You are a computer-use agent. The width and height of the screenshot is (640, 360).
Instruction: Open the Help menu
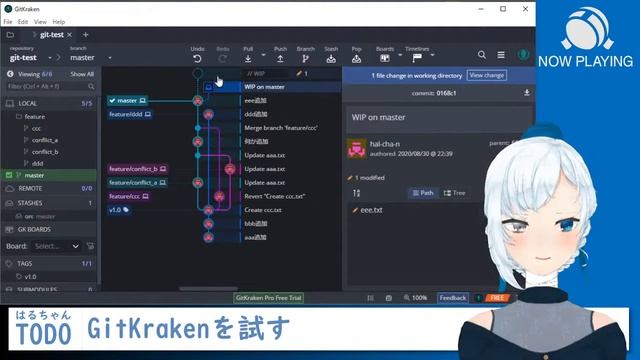pos(59,22)
